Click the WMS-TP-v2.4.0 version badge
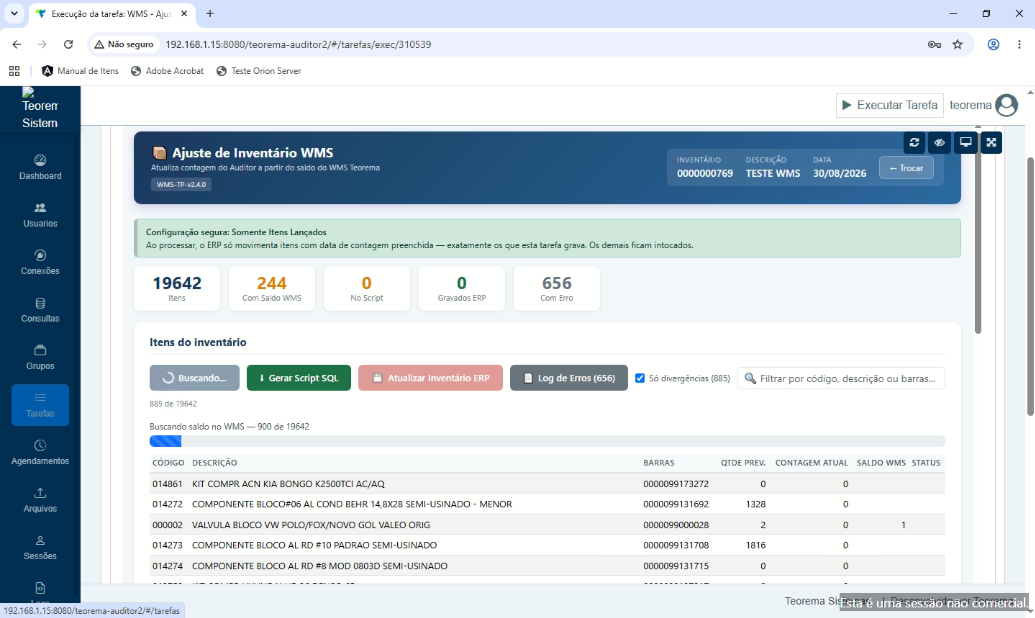1035x618 pixels. (181, 185)
